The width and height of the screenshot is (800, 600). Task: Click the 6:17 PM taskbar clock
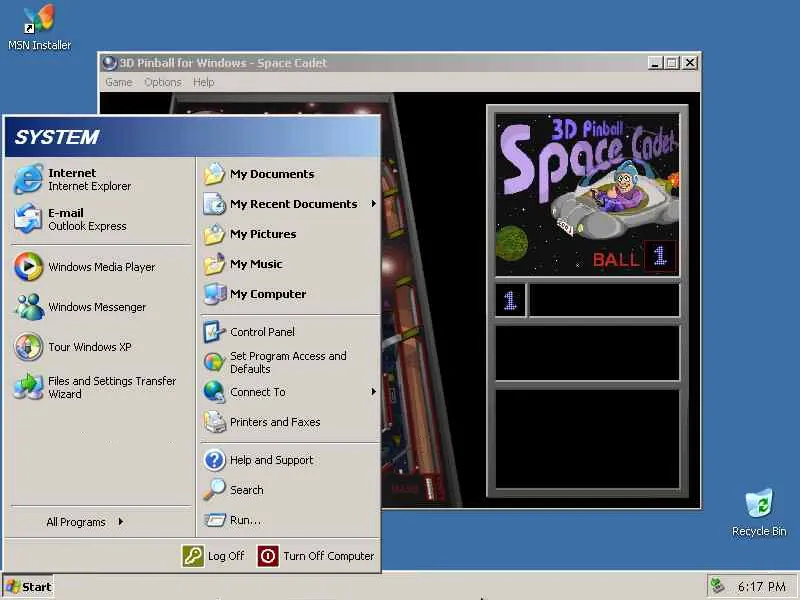tap(762, 587)
